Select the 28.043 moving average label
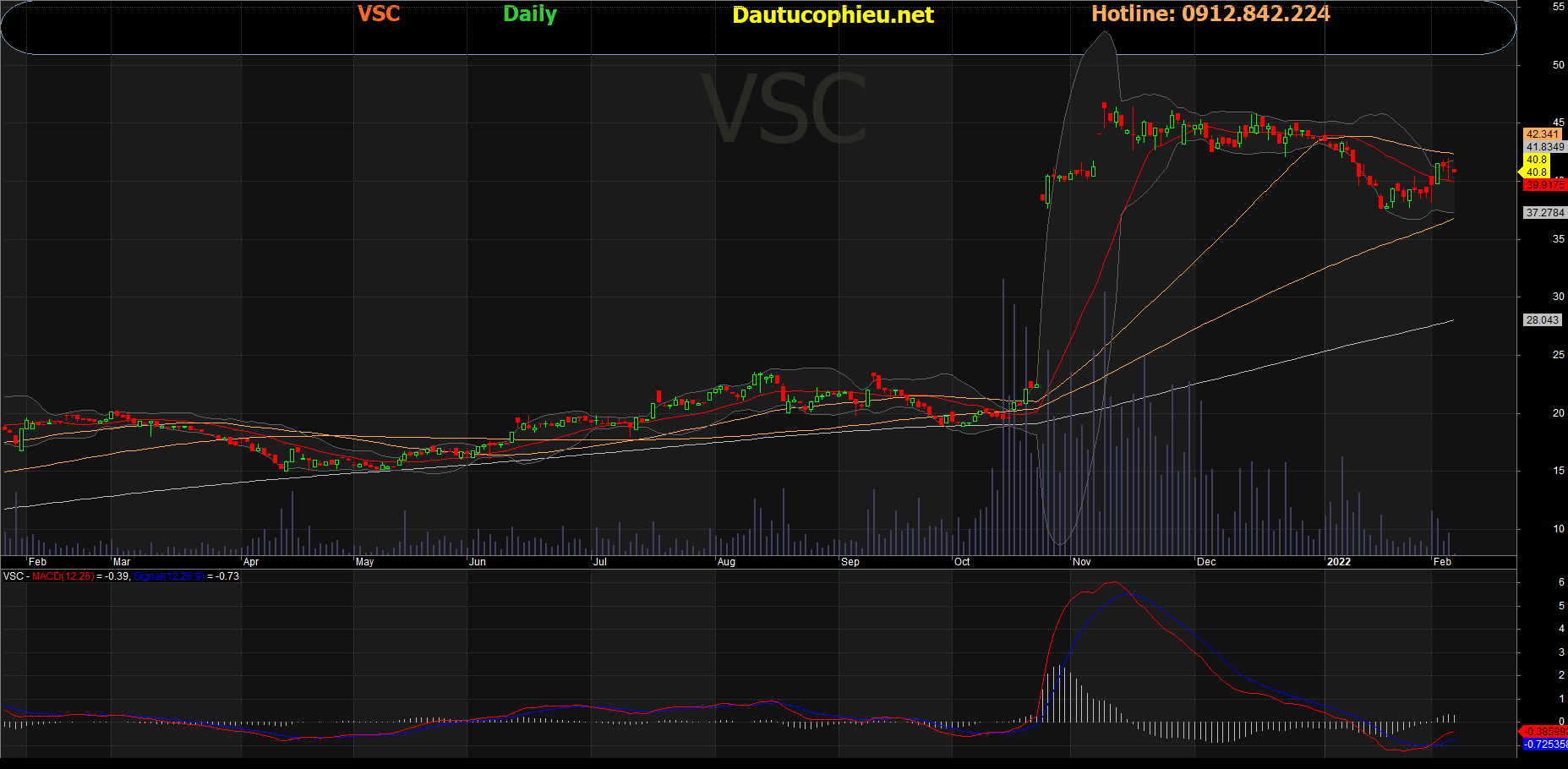 click(x=1543, y=320)
